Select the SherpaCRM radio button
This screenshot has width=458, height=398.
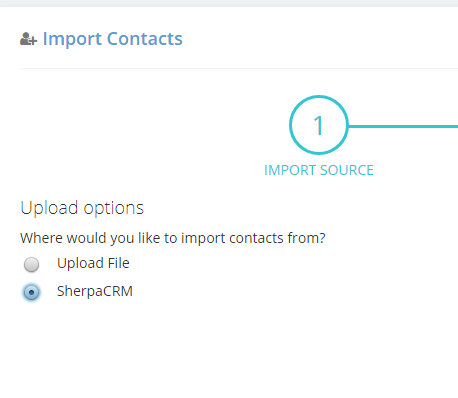pyautogui.click(x=31, y=292)
